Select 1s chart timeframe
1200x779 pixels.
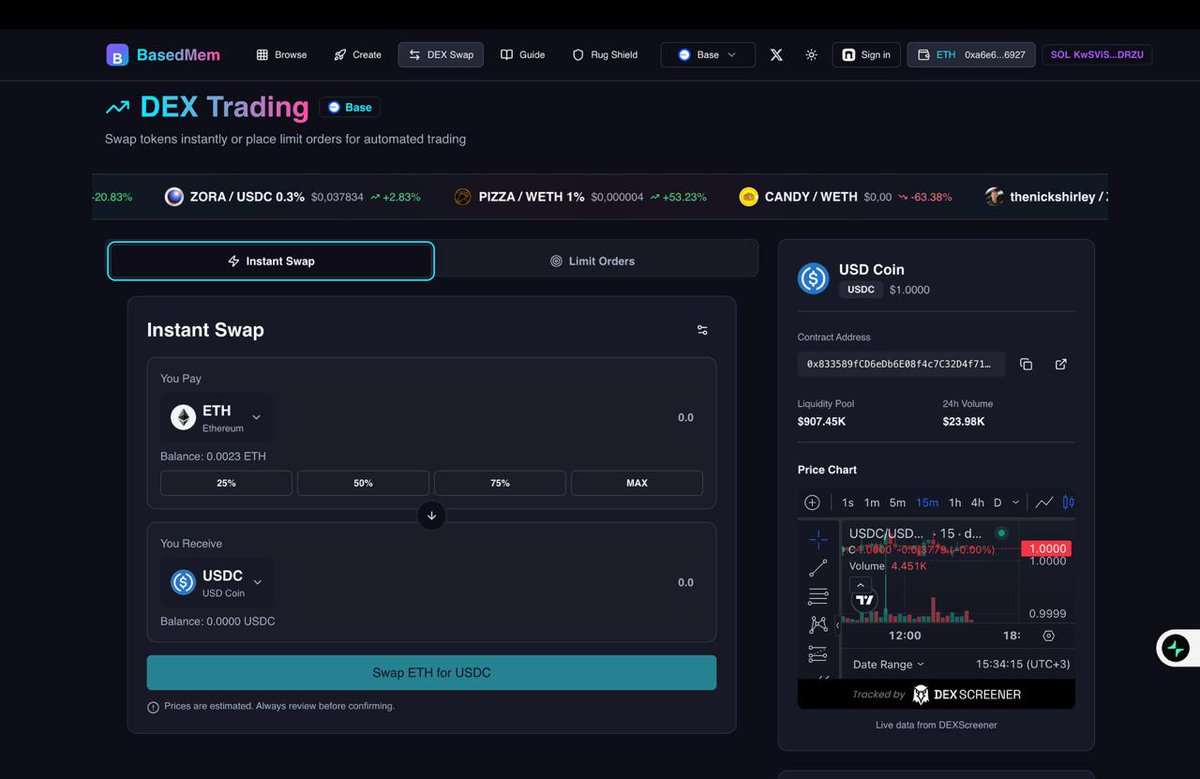tap(848, 502)
